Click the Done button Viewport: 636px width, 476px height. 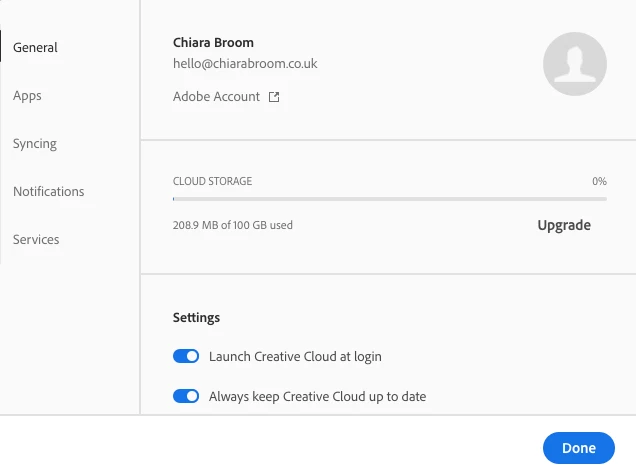click(x=579, y=448)
